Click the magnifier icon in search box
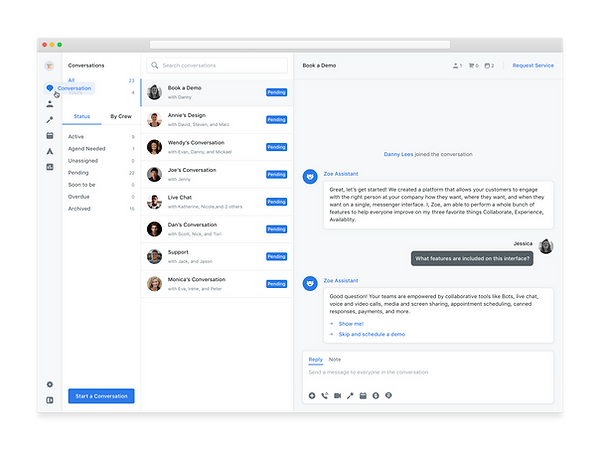Viewport: 600px width, 449px height. [x=155, y=65]
